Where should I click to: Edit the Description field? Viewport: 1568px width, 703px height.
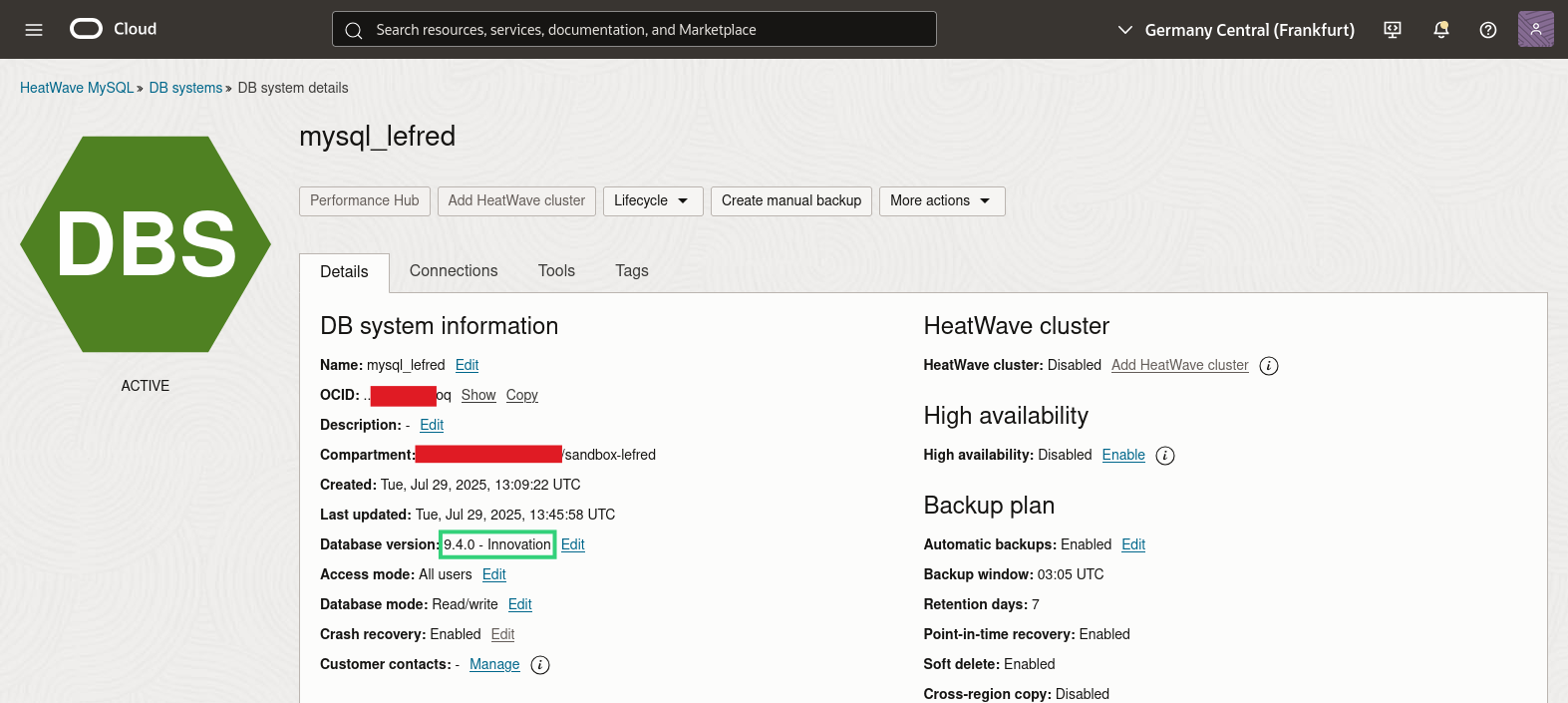pyautogui.click(x=432, y=425)
